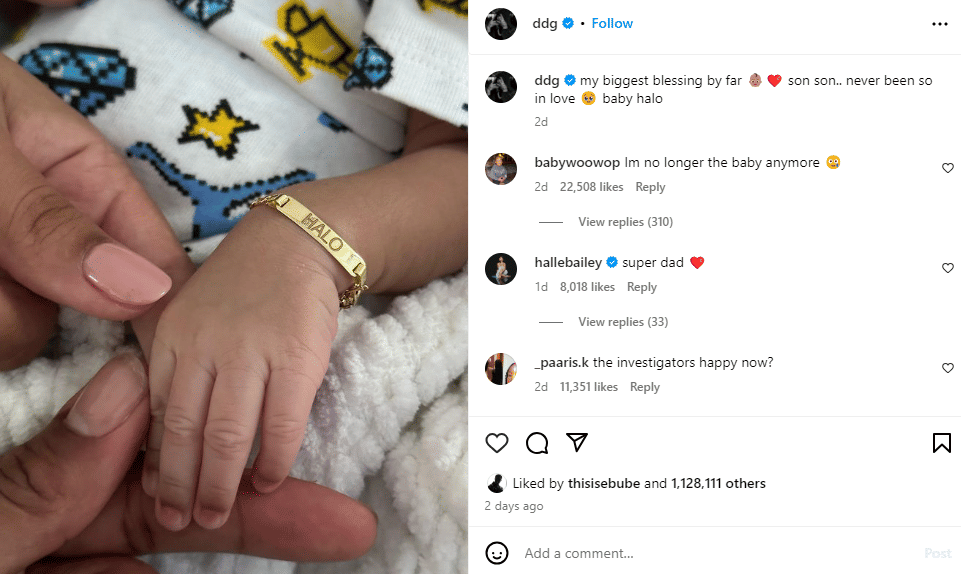
Task: Like _paaris.k's comment with the heart
Action: click(948, 368)
